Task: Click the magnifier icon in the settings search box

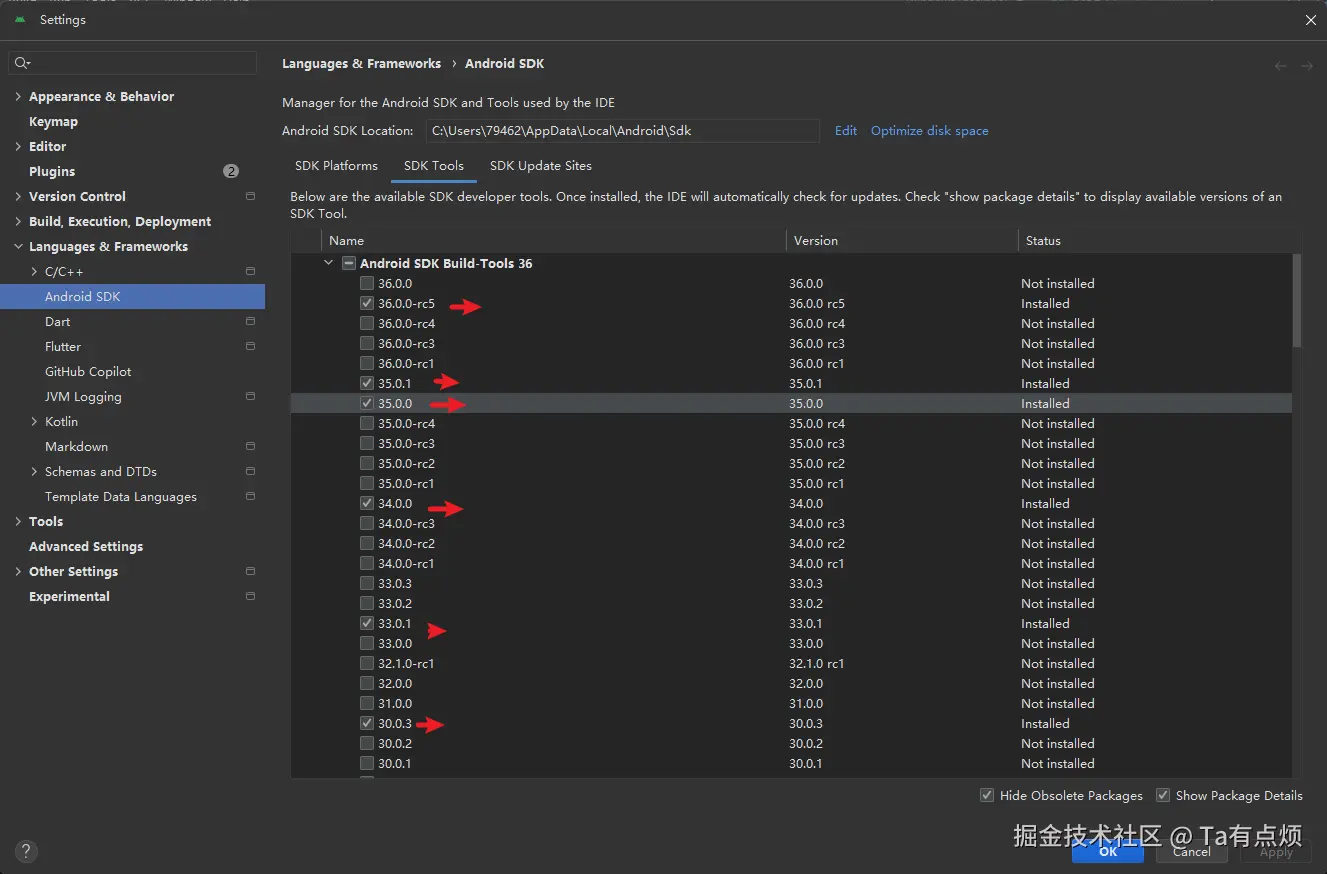Action: pyautogui.click(x=22, y=63)
